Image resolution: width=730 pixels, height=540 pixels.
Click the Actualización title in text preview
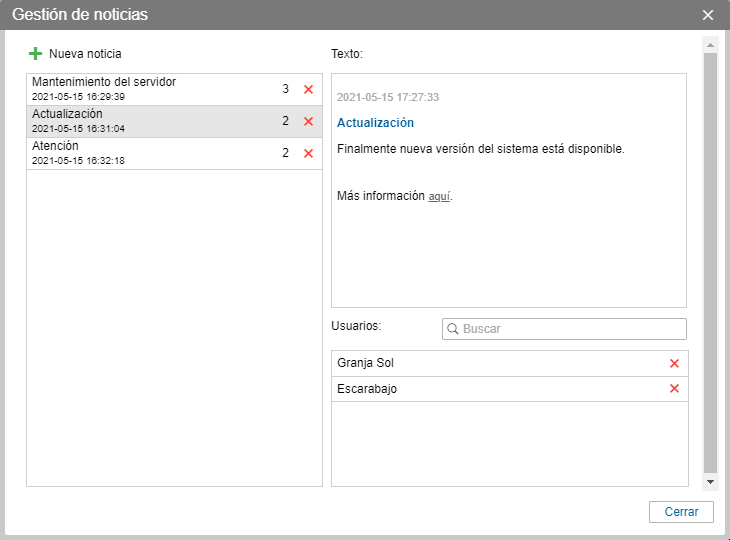click(x=376, y=123)
